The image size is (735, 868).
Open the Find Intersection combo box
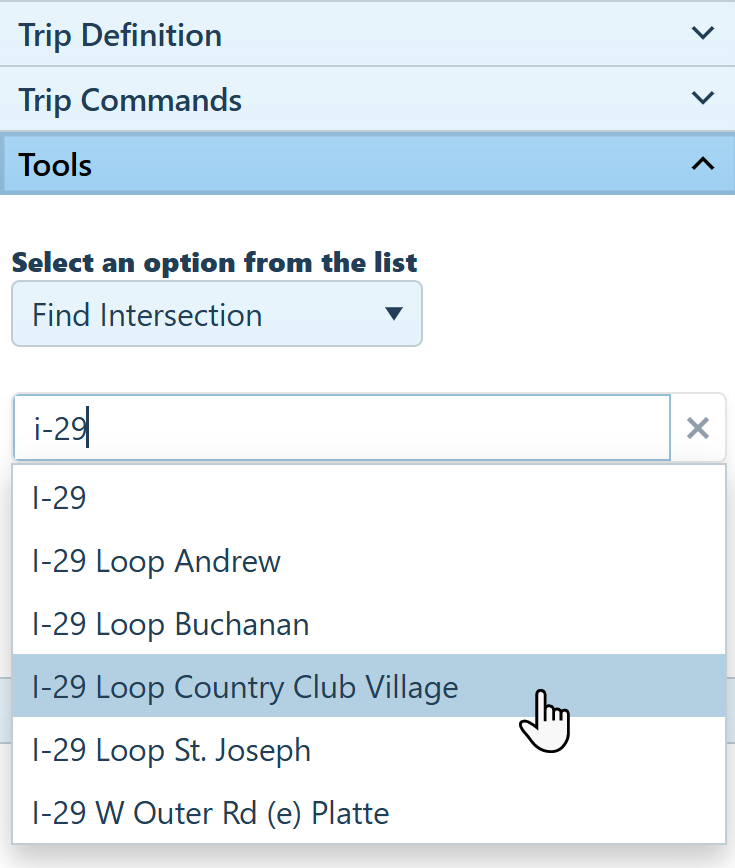pos(216,314)
